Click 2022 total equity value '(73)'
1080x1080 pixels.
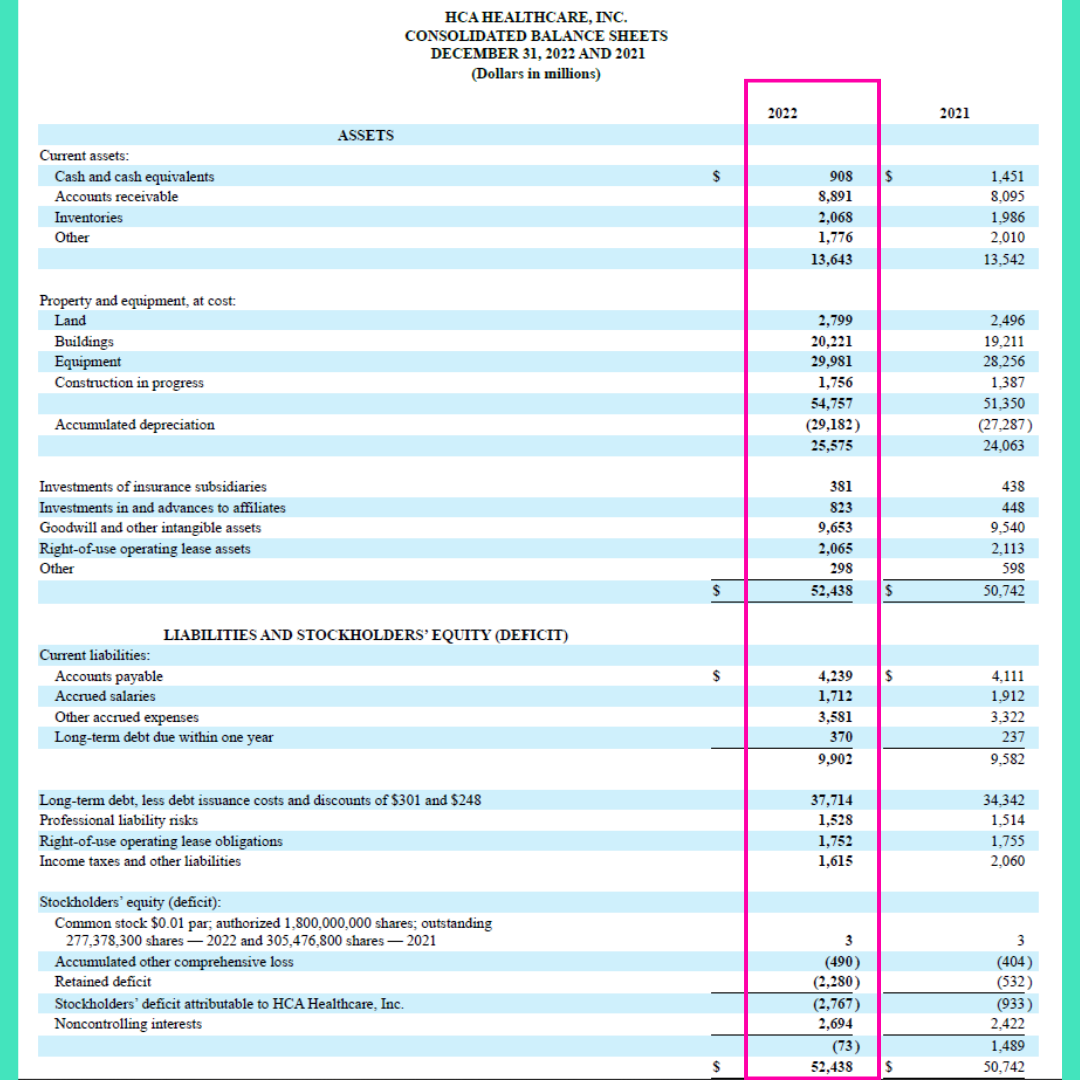click(846, 1046)
